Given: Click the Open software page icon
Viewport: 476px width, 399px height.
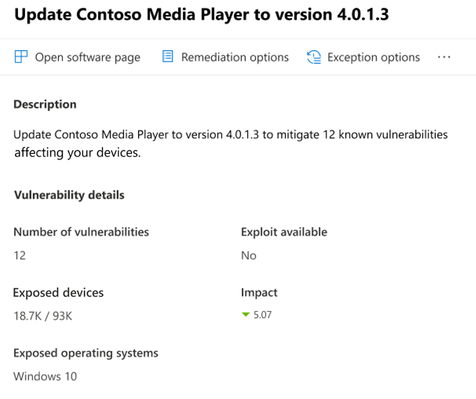Looking at the screenshot, I should pyautogui.click(x=21, y=57).
